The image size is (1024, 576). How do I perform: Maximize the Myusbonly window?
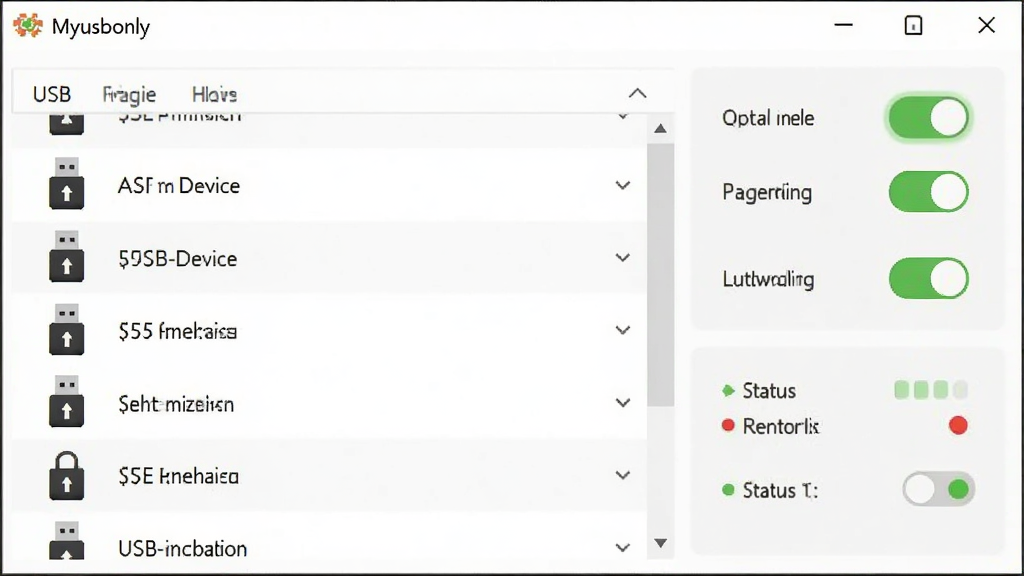(913, 25)
